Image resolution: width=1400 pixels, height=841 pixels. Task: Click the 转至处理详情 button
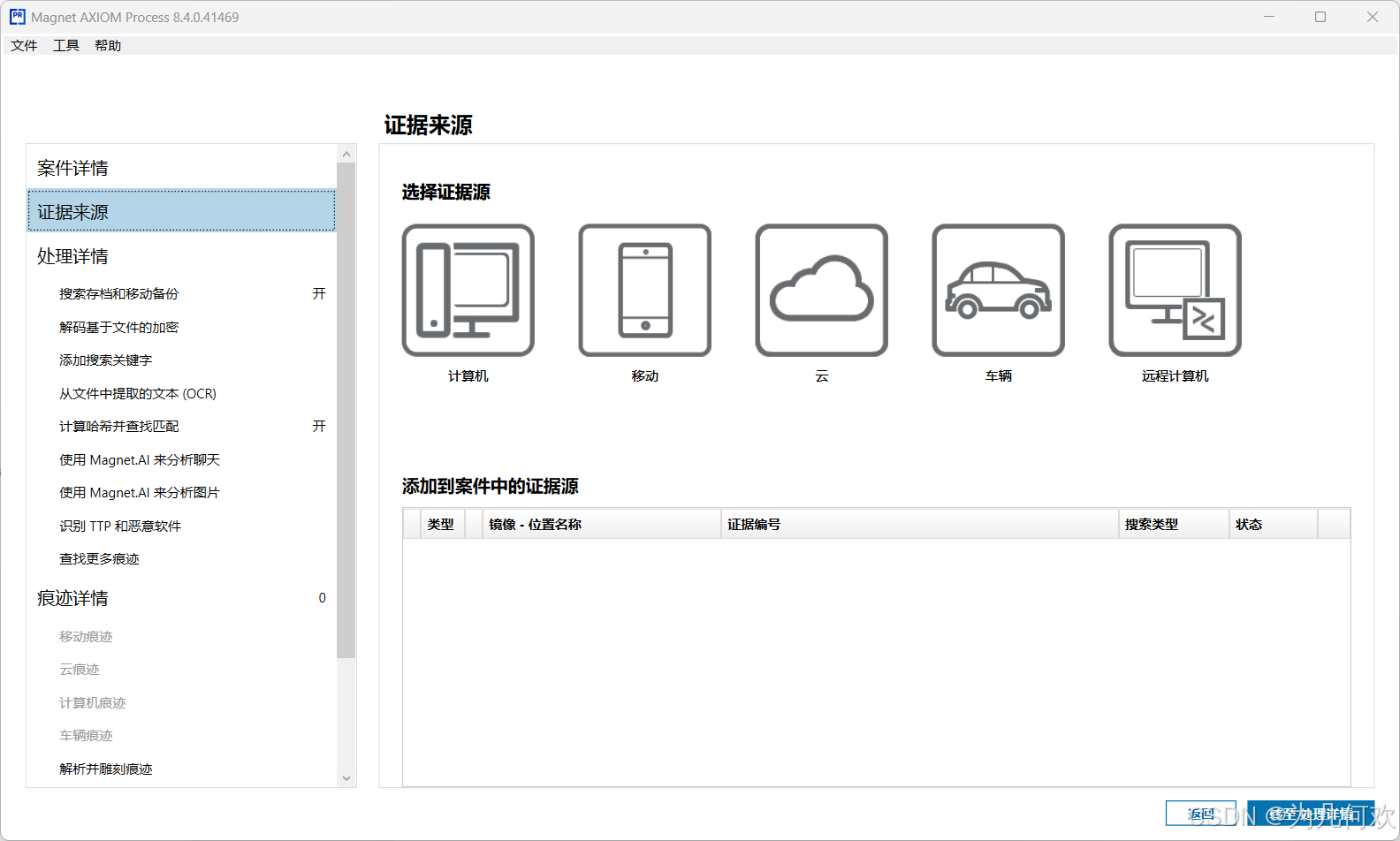tap(1311, 814)
